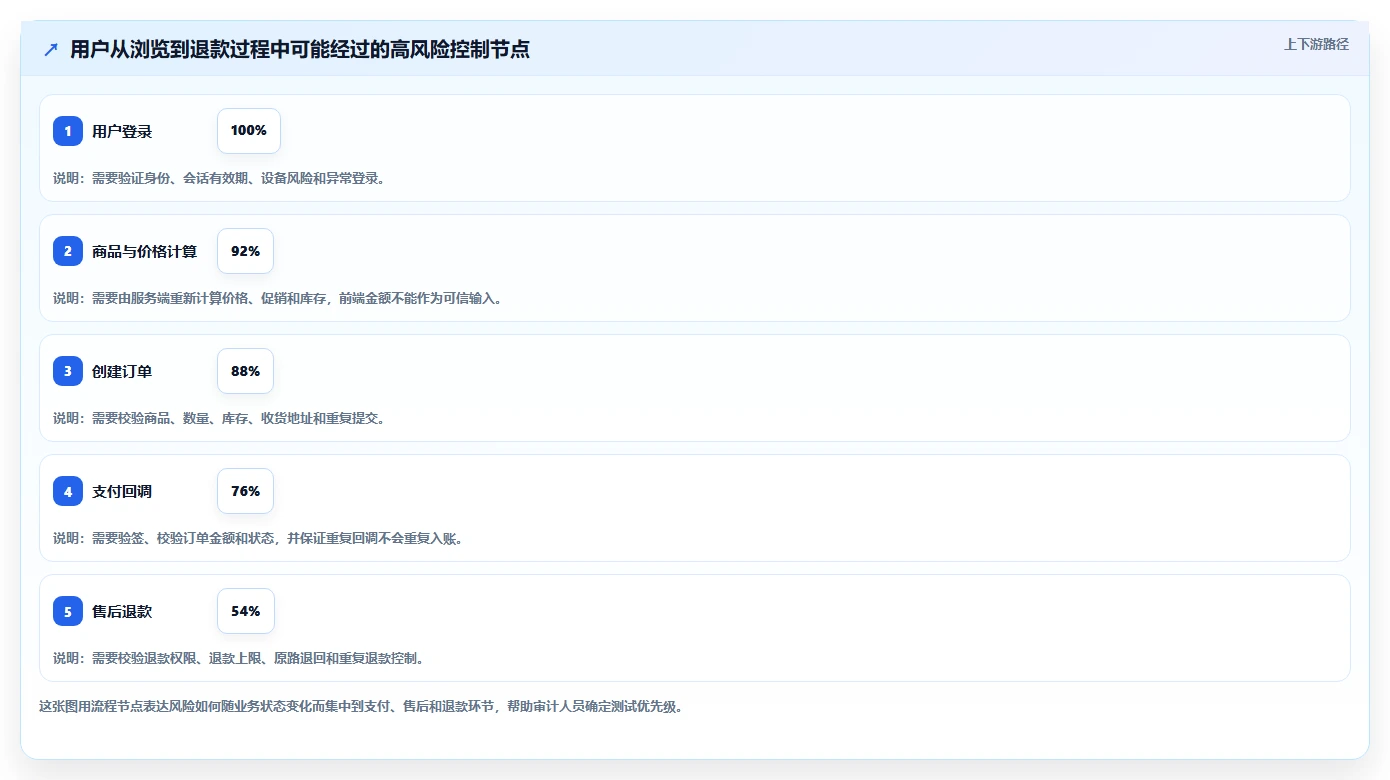This screenshot has height=780, width=1390.
Task: Click the arrow icon beside the title
Action: point(51,49)
